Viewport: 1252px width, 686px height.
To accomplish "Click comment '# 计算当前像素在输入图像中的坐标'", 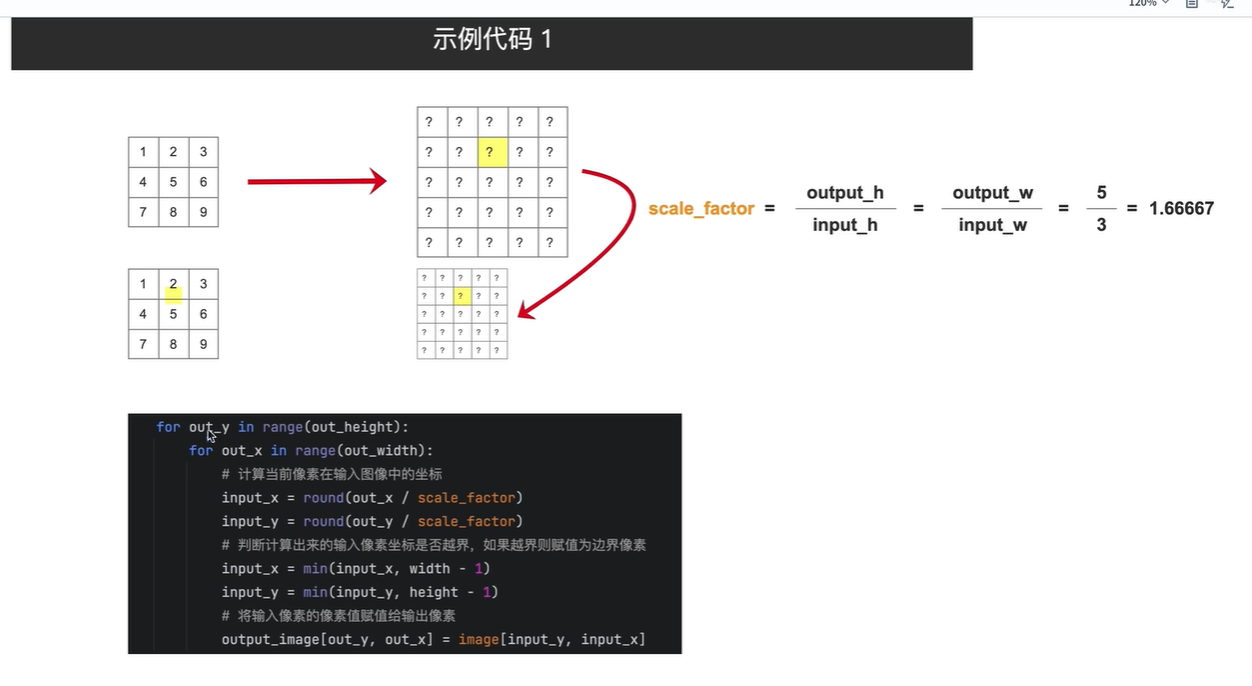I will (332, 474).
